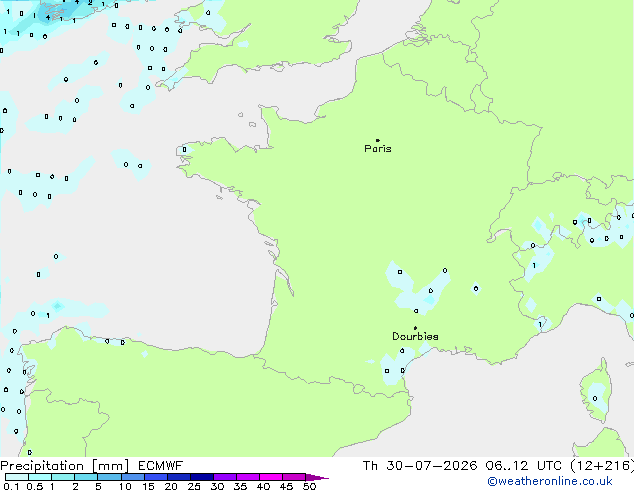Click the Paris city marker dot
This screenshot has height=490, width=634.
[x=378, y=140]
